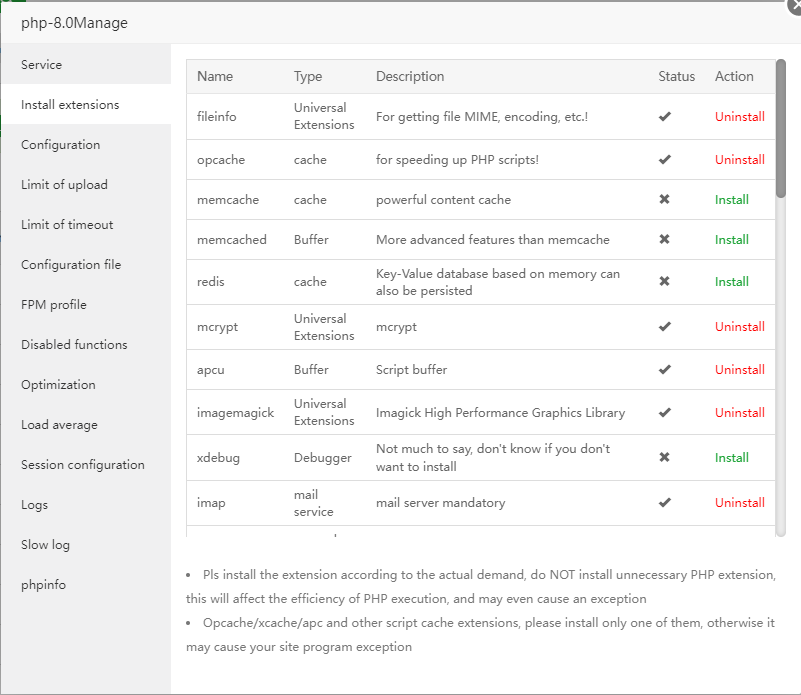Click the extensions list vertical scrollbar

[781, 130]
